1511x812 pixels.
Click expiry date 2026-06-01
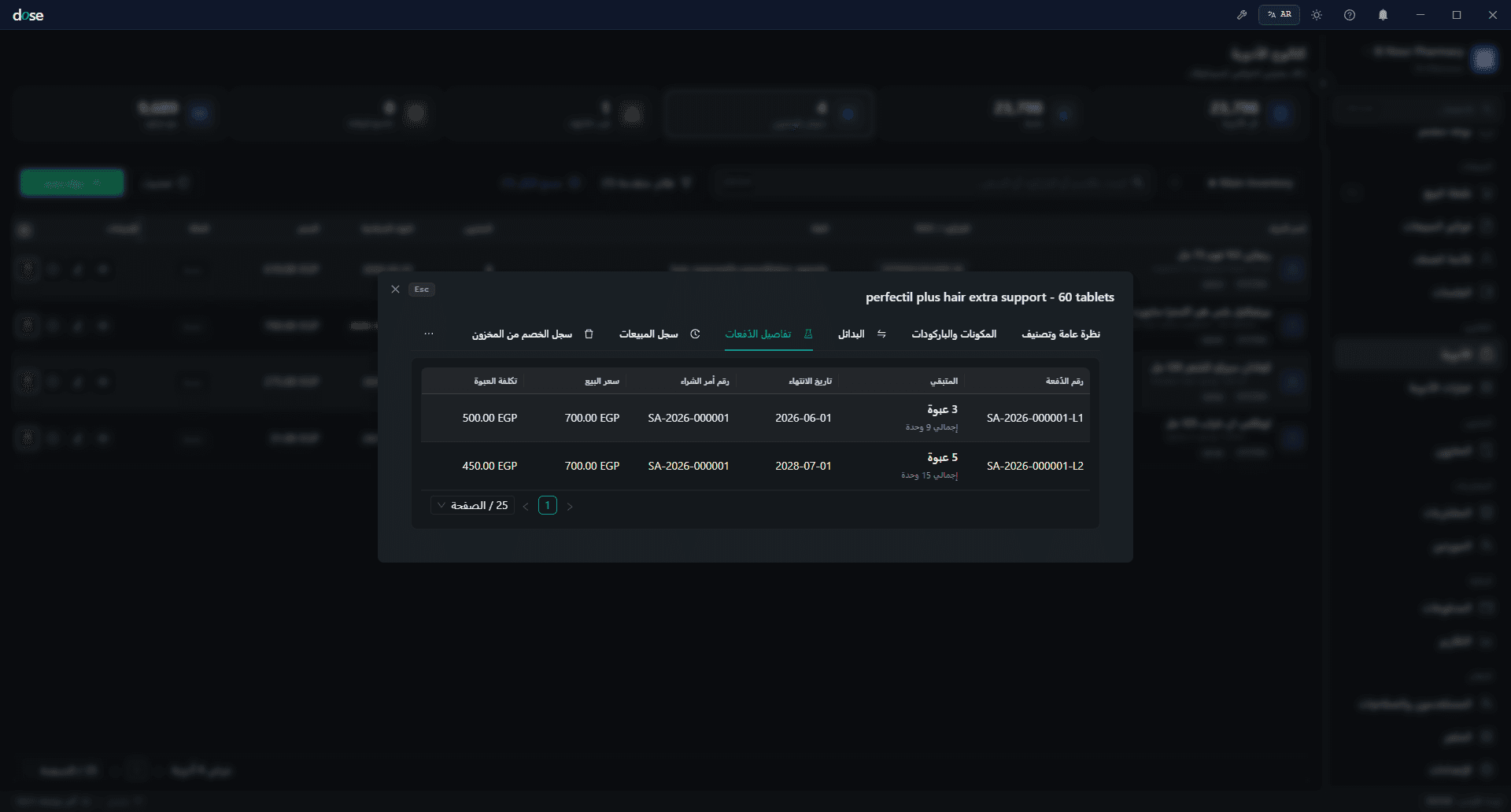[804, 418]
